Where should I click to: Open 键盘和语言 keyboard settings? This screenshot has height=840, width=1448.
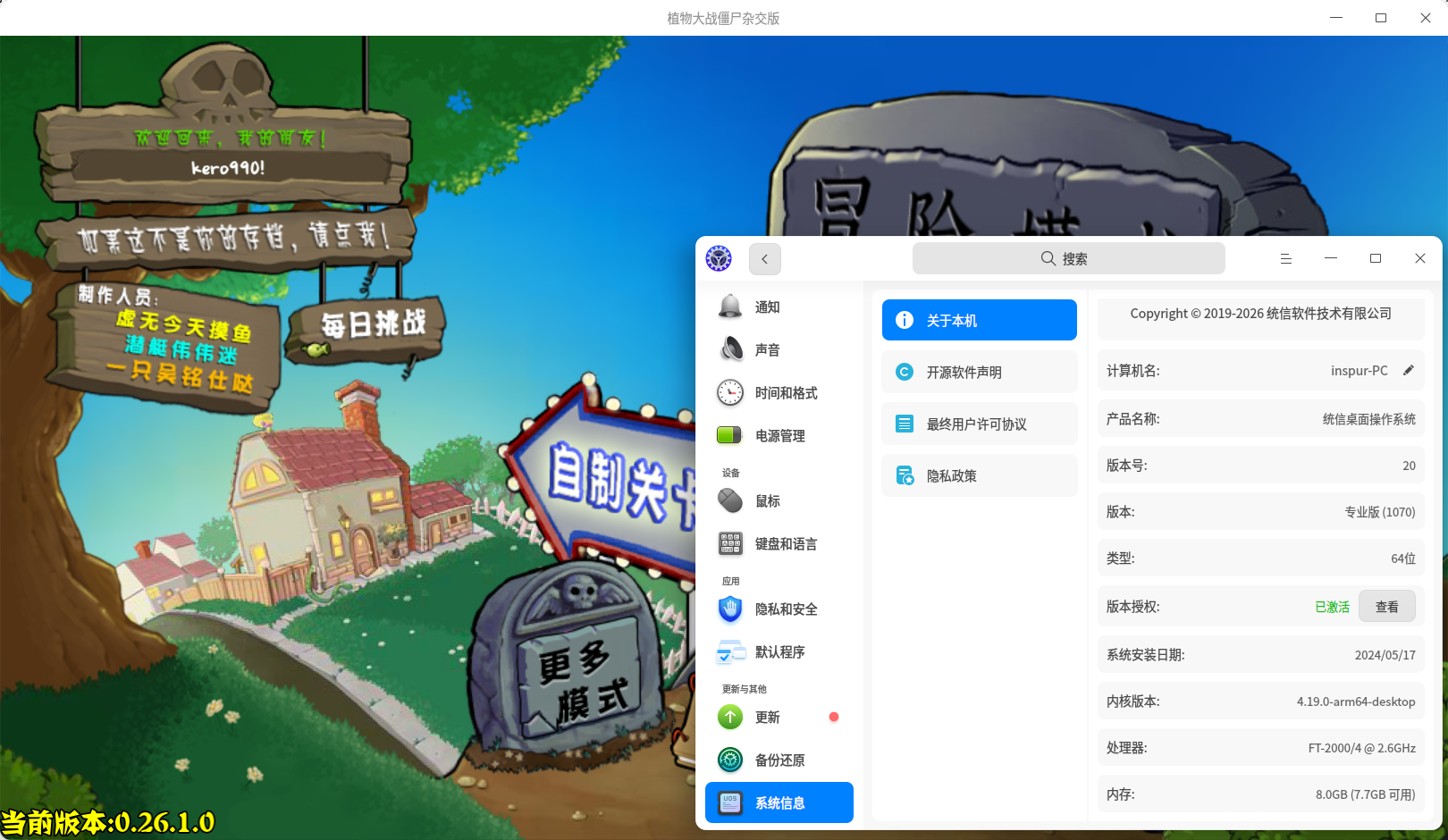click(x=779, y=544)
